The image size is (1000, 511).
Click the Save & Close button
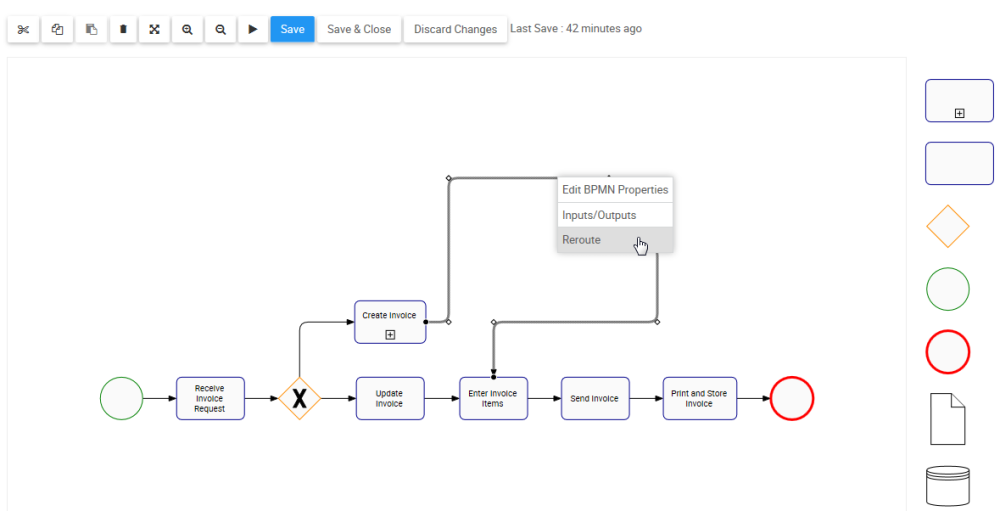click(x=359, y=29)
